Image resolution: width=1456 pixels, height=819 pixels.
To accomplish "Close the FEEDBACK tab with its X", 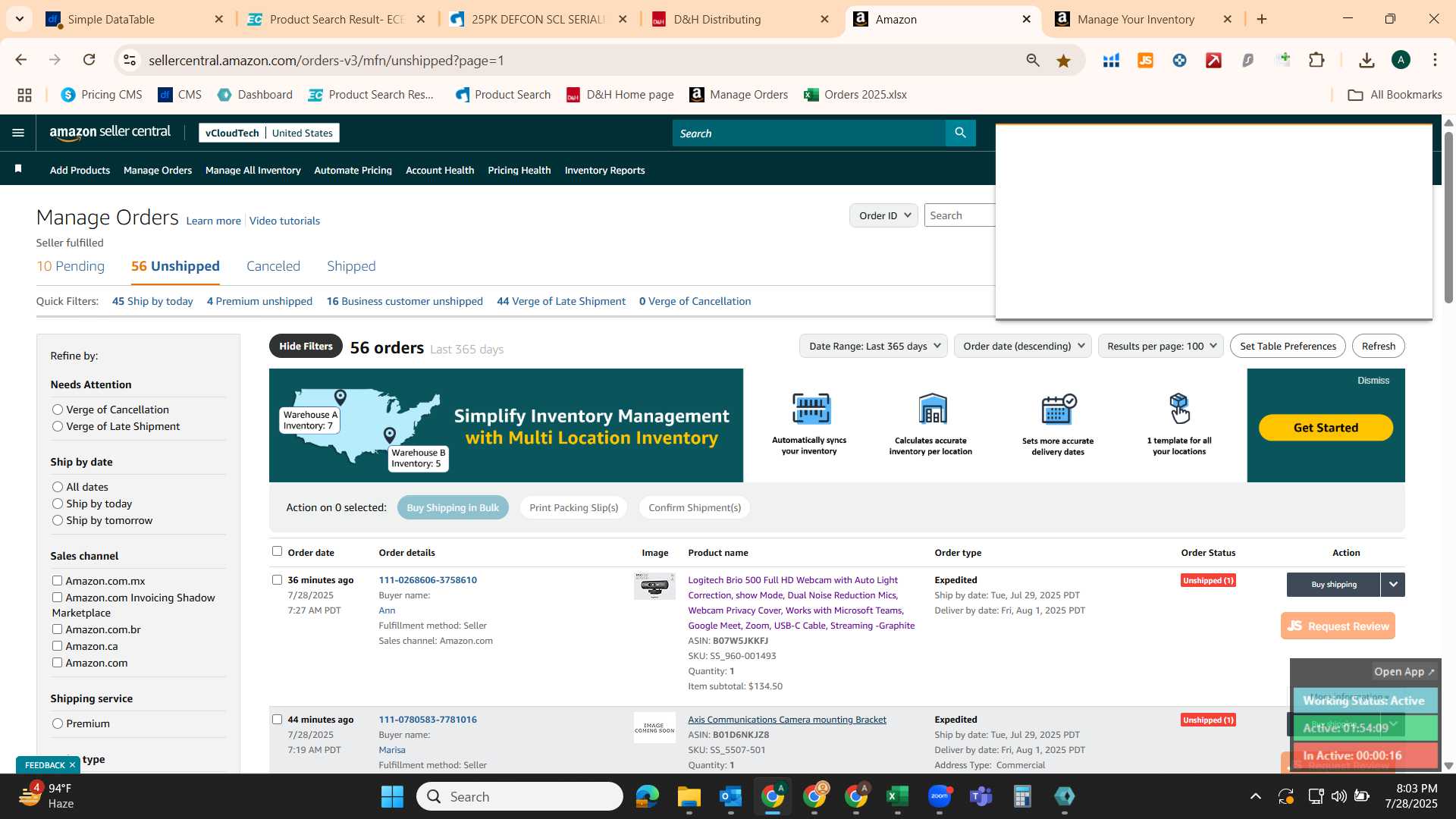I will (x=72, y=764).
